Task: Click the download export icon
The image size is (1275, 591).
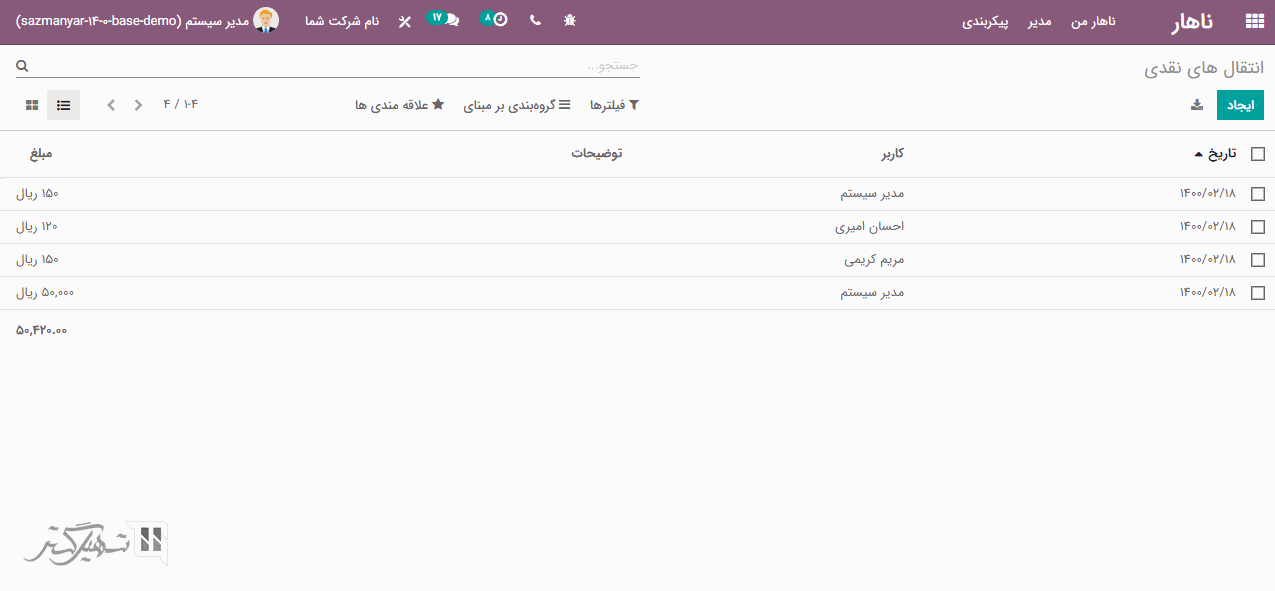Action: pos(1197,105)
